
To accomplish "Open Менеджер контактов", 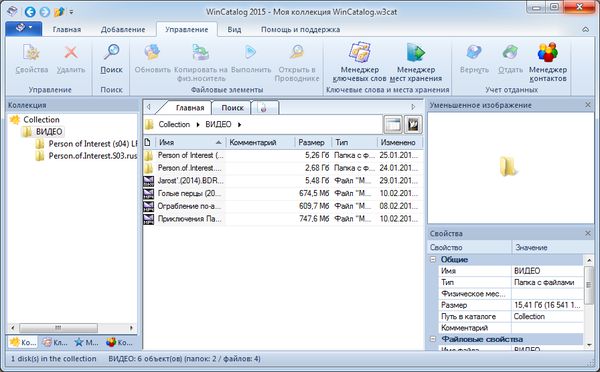I will point(548,61).
